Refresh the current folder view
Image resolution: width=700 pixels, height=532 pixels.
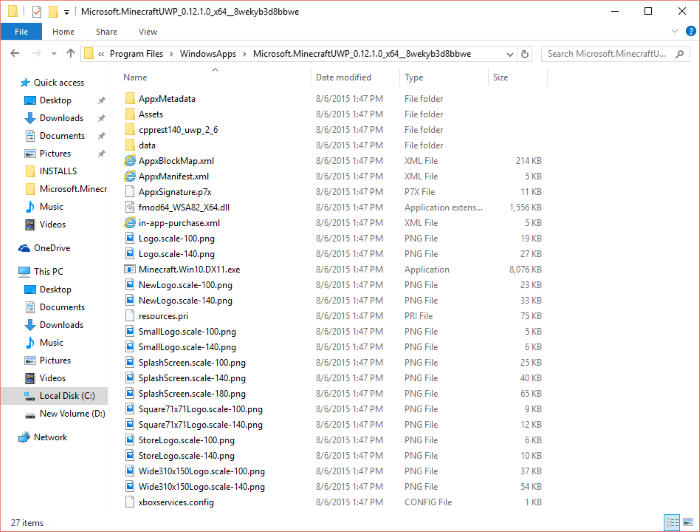click(525, 54)
